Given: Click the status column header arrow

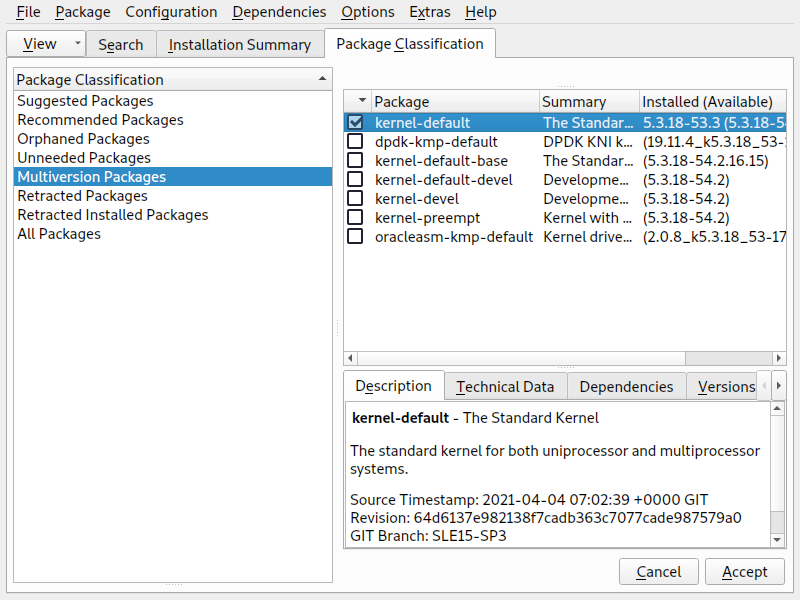Looking at the screenshot, I should click(361, 101).
